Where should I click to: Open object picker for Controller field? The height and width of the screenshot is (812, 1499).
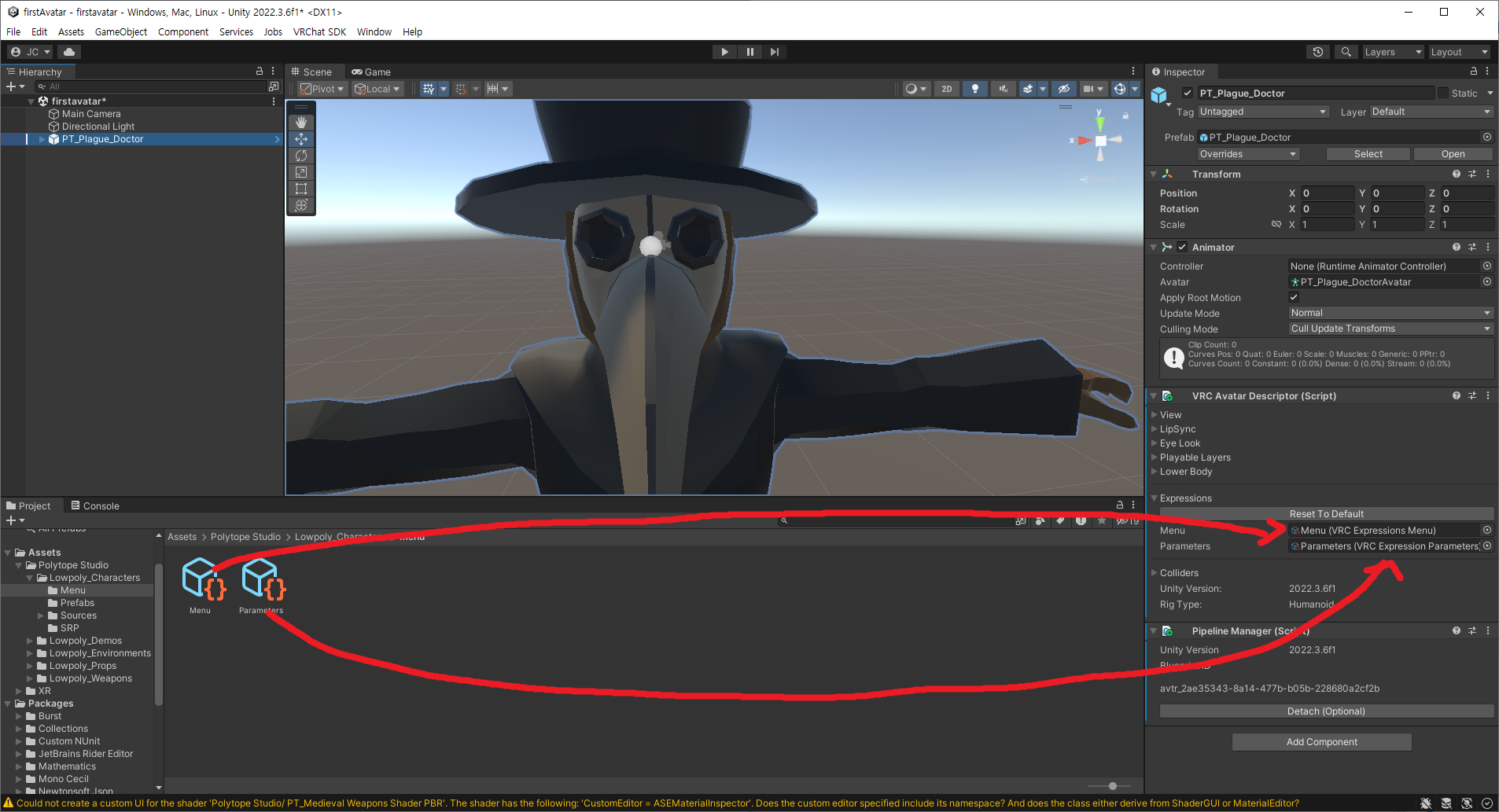(x=1487, y=266)
